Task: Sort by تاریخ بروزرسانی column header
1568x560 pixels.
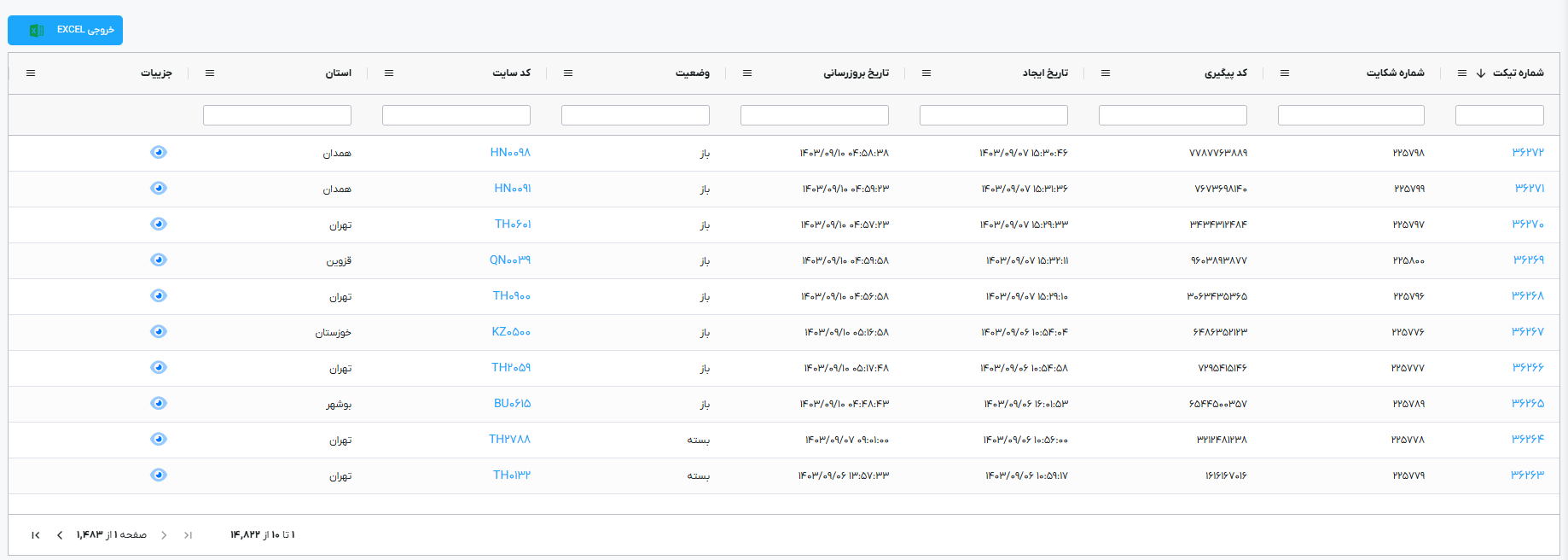Action: point(856,73)
